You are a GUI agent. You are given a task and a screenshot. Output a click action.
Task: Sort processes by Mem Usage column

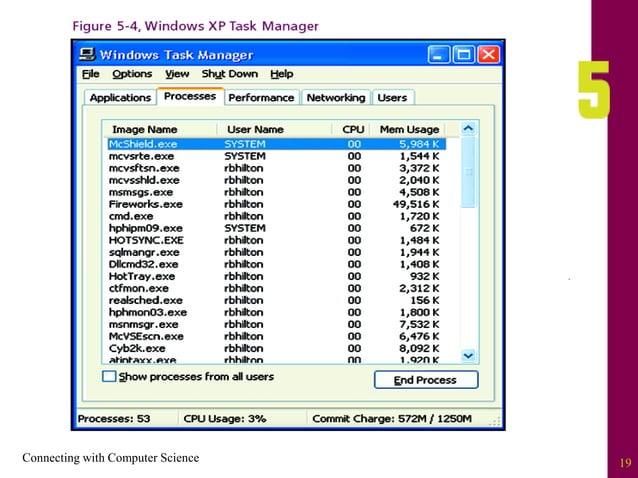(x=408, y=129)
